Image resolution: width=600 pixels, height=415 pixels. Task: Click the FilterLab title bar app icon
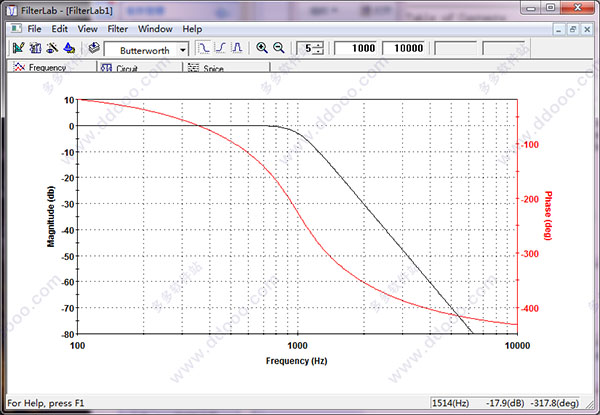coord(12,10)
